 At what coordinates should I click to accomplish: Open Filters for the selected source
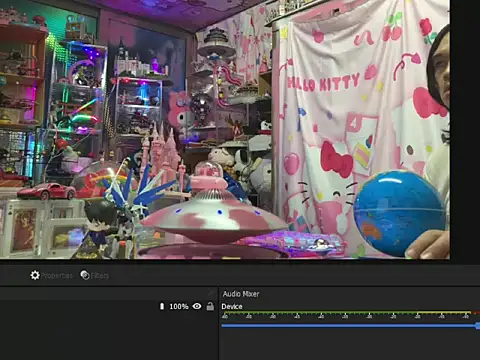coord(100,276)
